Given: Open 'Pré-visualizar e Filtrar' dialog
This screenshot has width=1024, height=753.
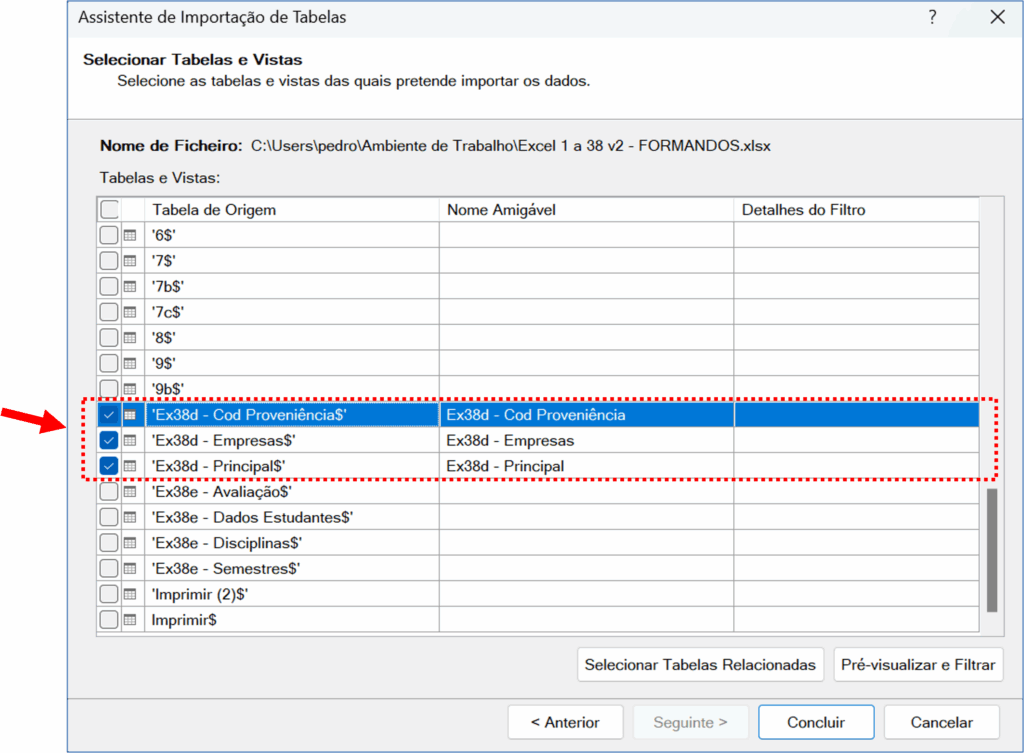Looking at the screenshot, I should (x=917, y=665).
